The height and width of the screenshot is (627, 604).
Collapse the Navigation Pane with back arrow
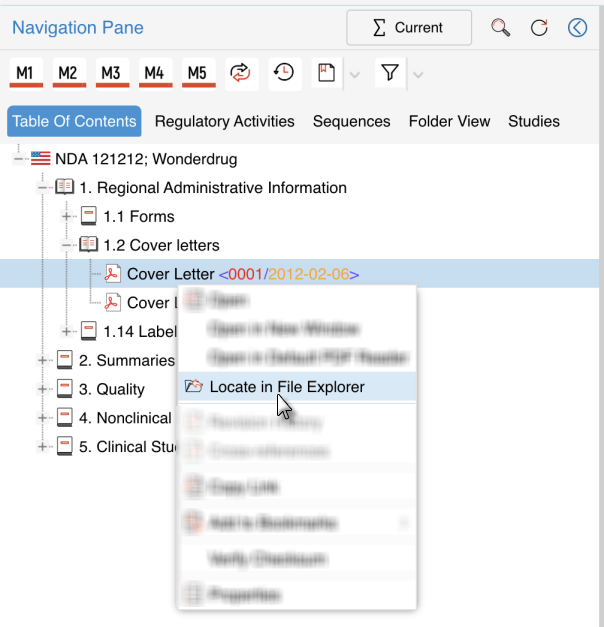coord(577,28)
